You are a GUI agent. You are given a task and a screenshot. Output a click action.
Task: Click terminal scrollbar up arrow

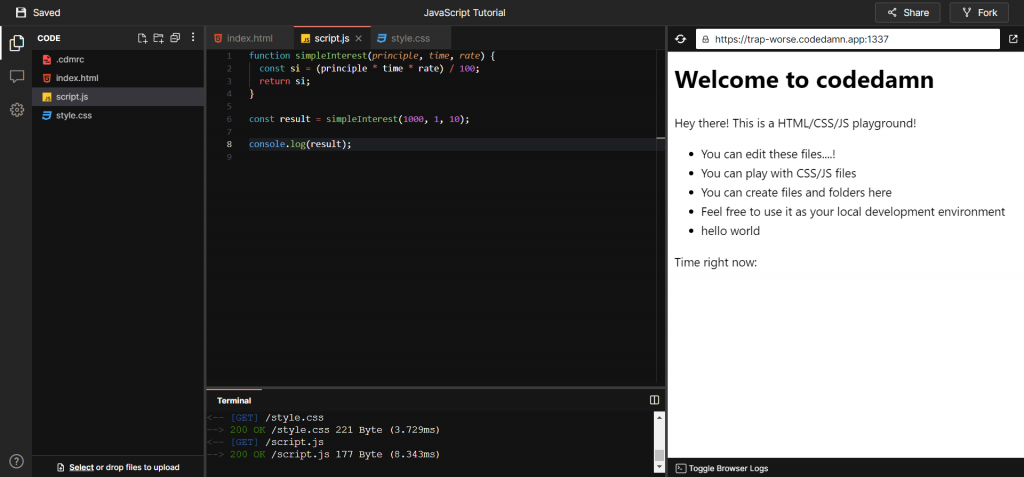(659, 418)
